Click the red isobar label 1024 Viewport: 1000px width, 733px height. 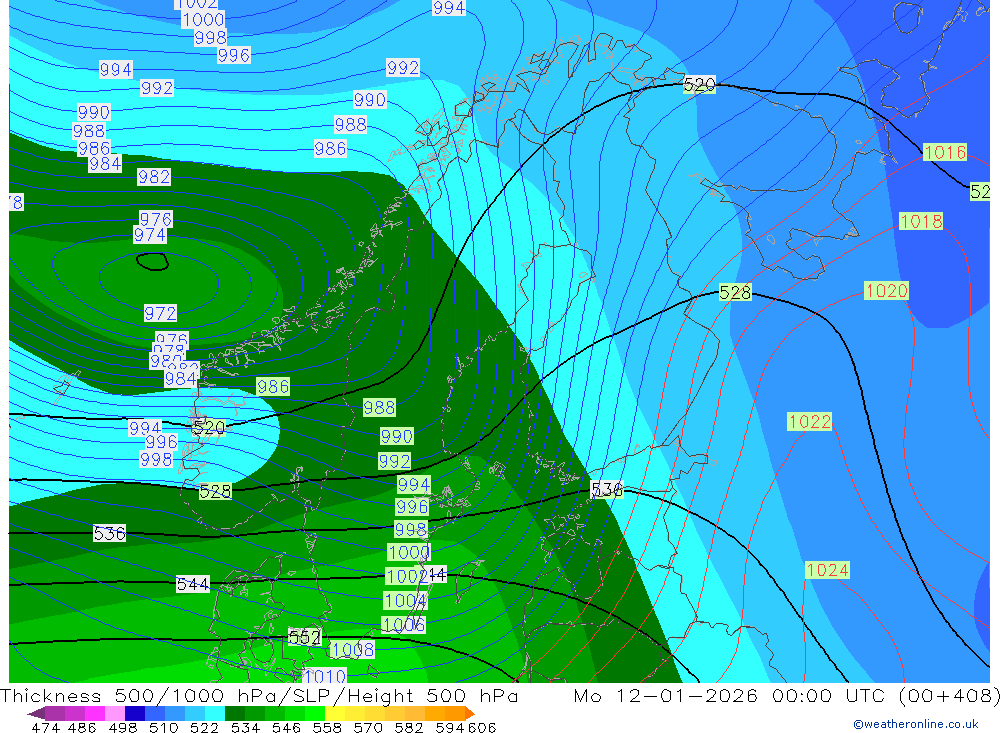click(828, 570)
